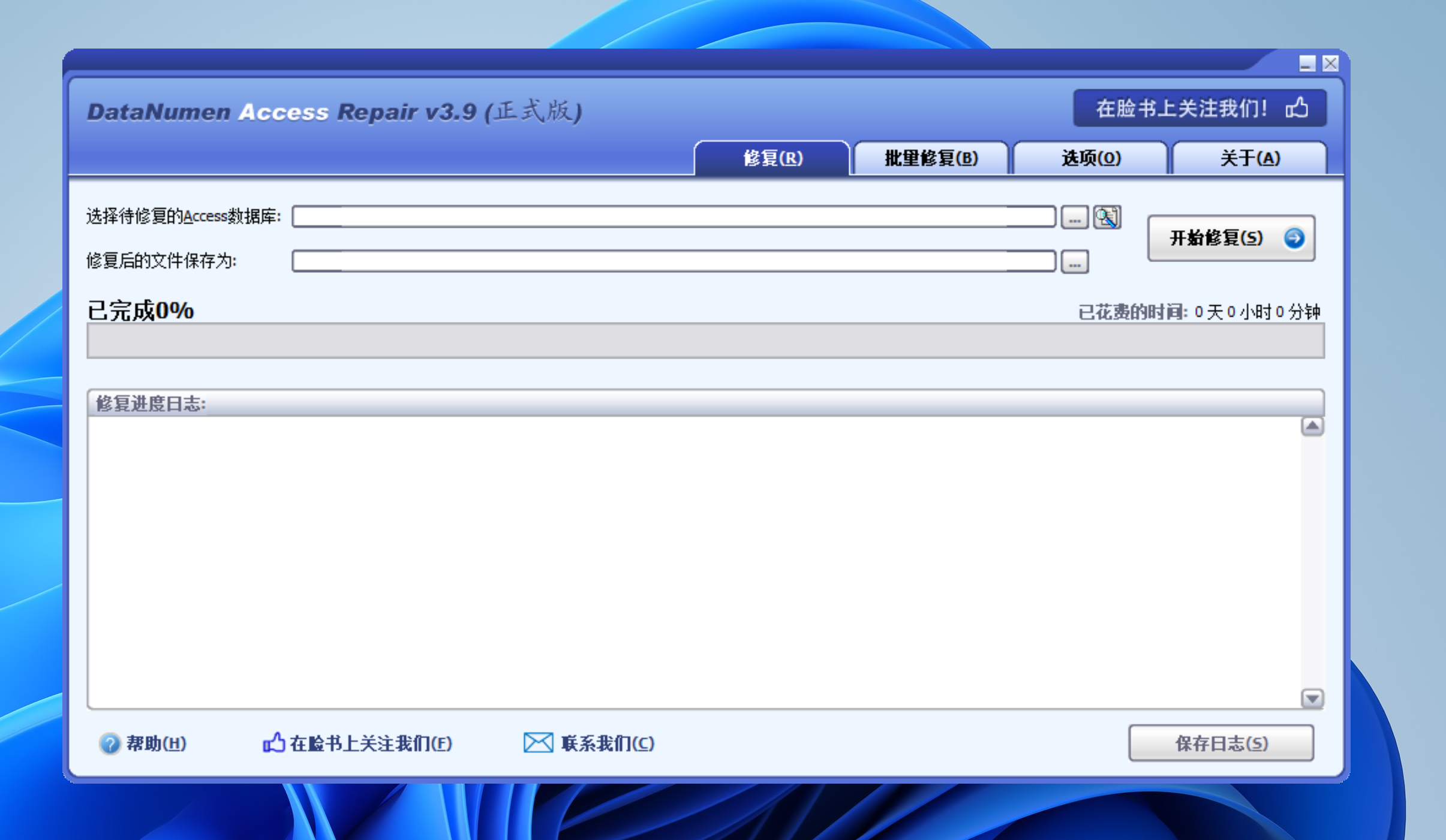Browse for the repaired file save location
Viewport: 1446px width, 840px height.
(1074, 262)
